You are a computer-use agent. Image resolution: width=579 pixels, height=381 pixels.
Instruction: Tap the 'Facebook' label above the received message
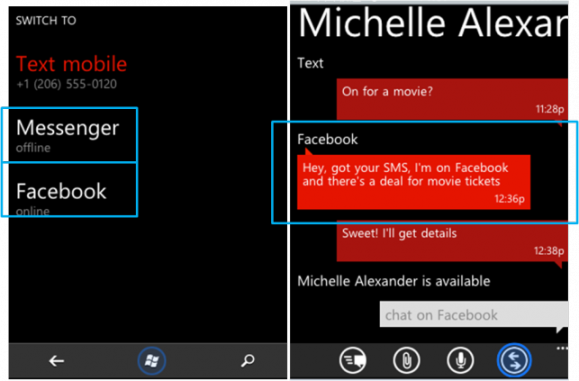coord(328,140)
